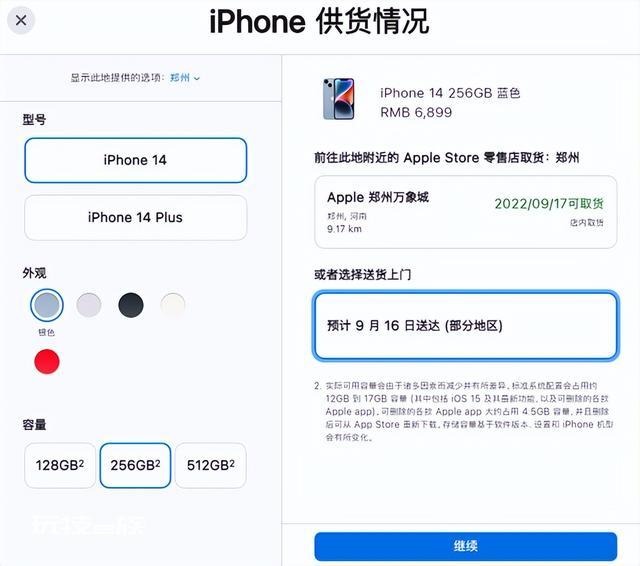The image size is (640, 566).
Task: Pick the starlight white color swatch
Action: coord(173,305)
